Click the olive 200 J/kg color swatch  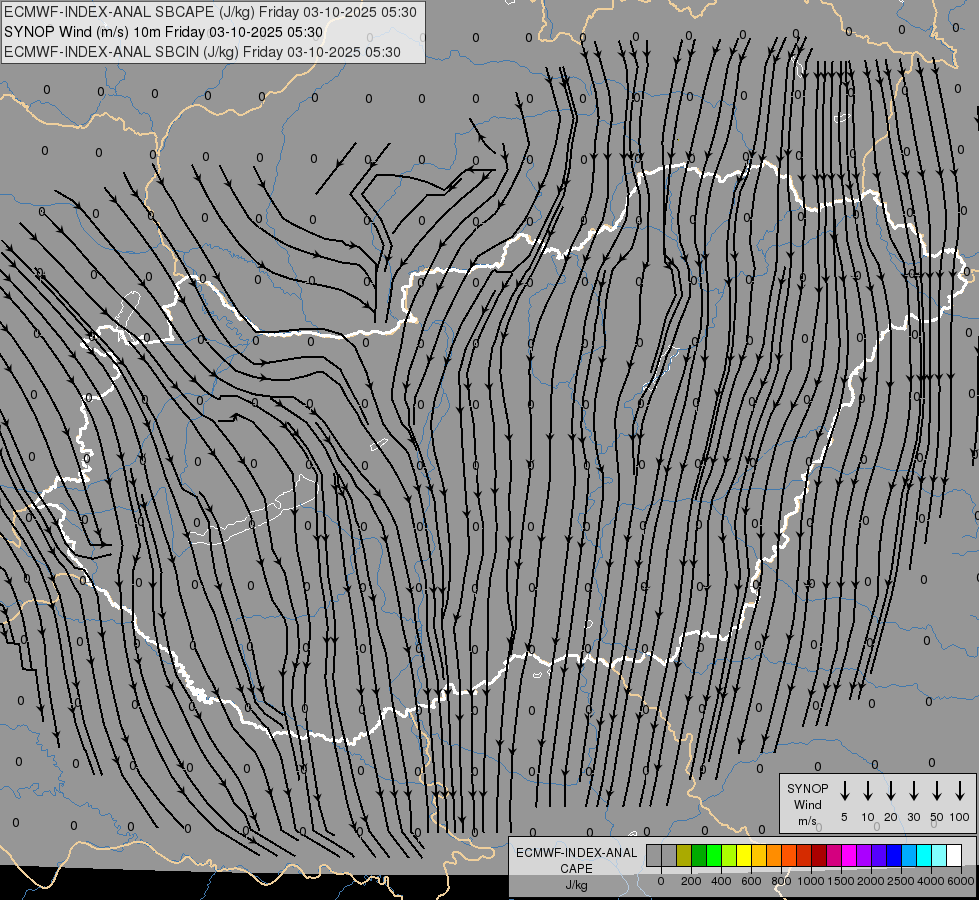(684, 855)
